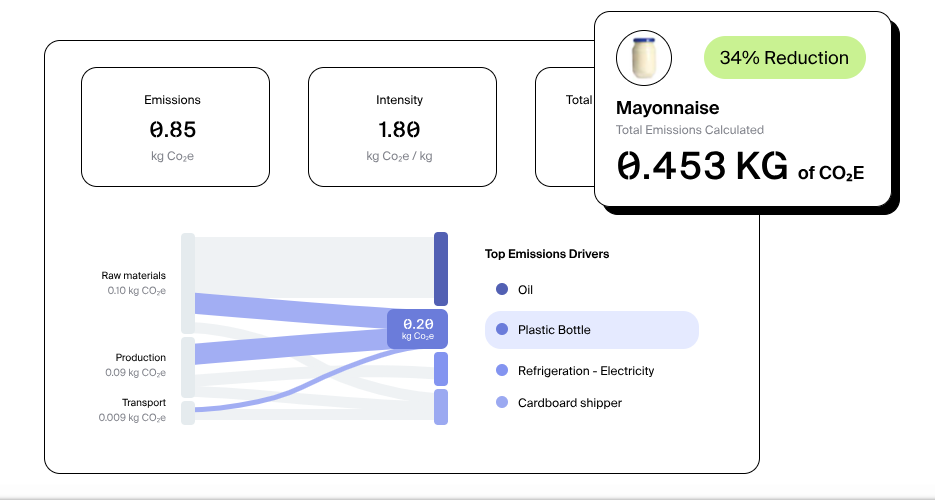Click the 34% Reduction badge
The image size is (935, 500).
784,58
